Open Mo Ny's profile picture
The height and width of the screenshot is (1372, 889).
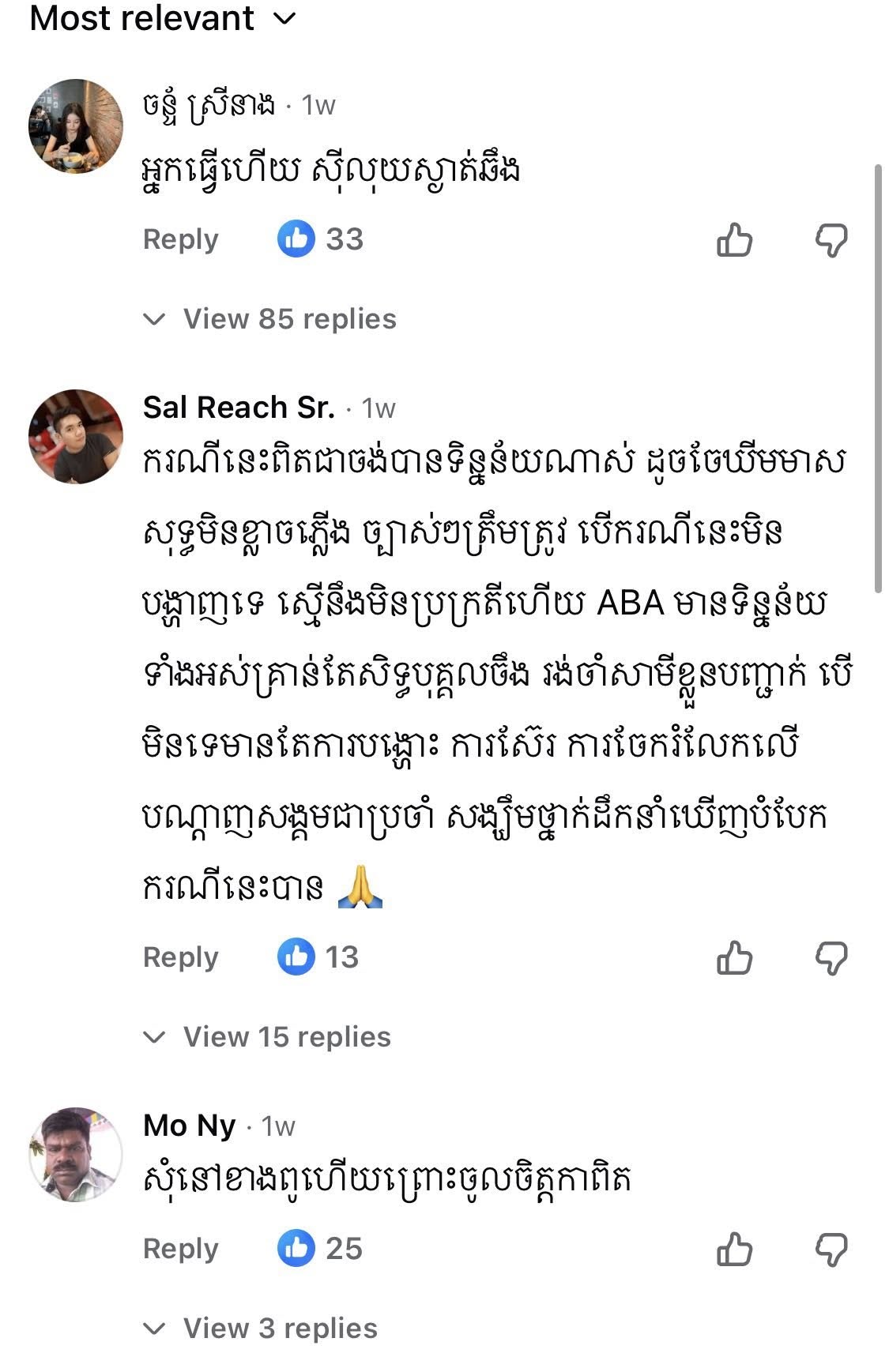pyautogui.click(x=76, y=1154)
